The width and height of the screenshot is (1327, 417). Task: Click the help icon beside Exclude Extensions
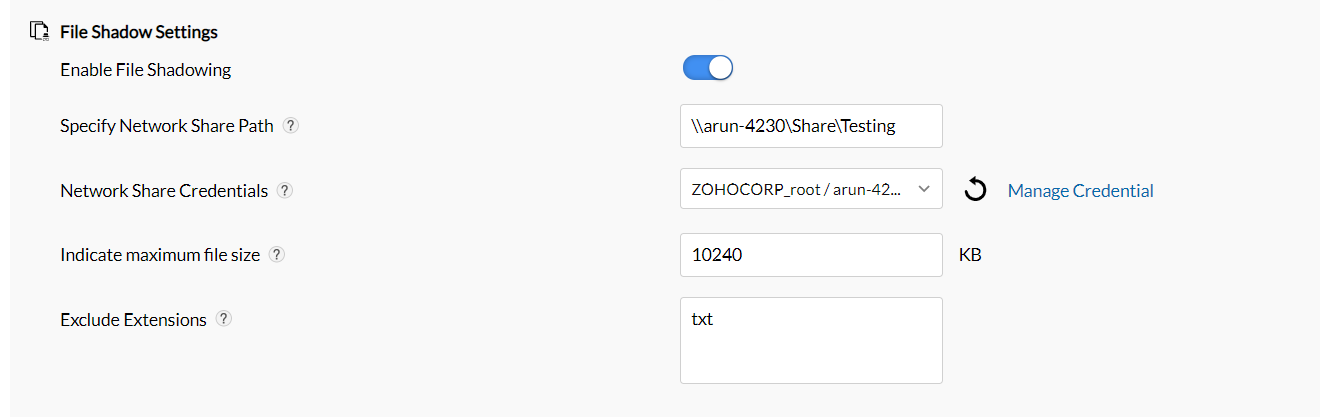[224, 319]
